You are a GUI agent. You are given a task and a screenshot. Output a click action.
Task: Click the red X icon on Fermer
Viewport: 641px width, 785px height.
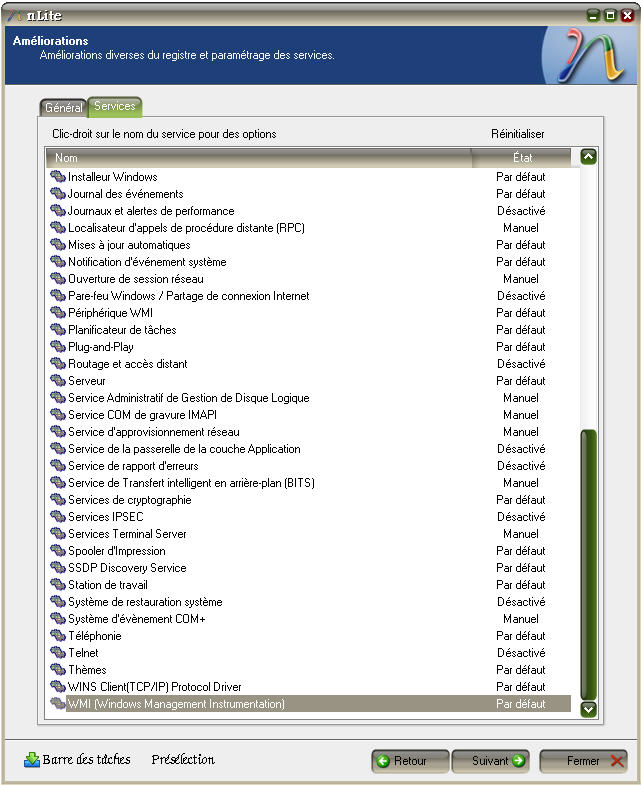617,761
